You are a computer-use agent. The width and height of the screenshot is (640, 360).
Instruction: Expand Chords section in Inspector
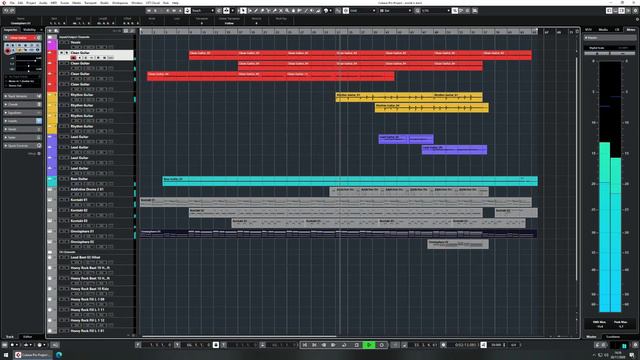[22, 104]
